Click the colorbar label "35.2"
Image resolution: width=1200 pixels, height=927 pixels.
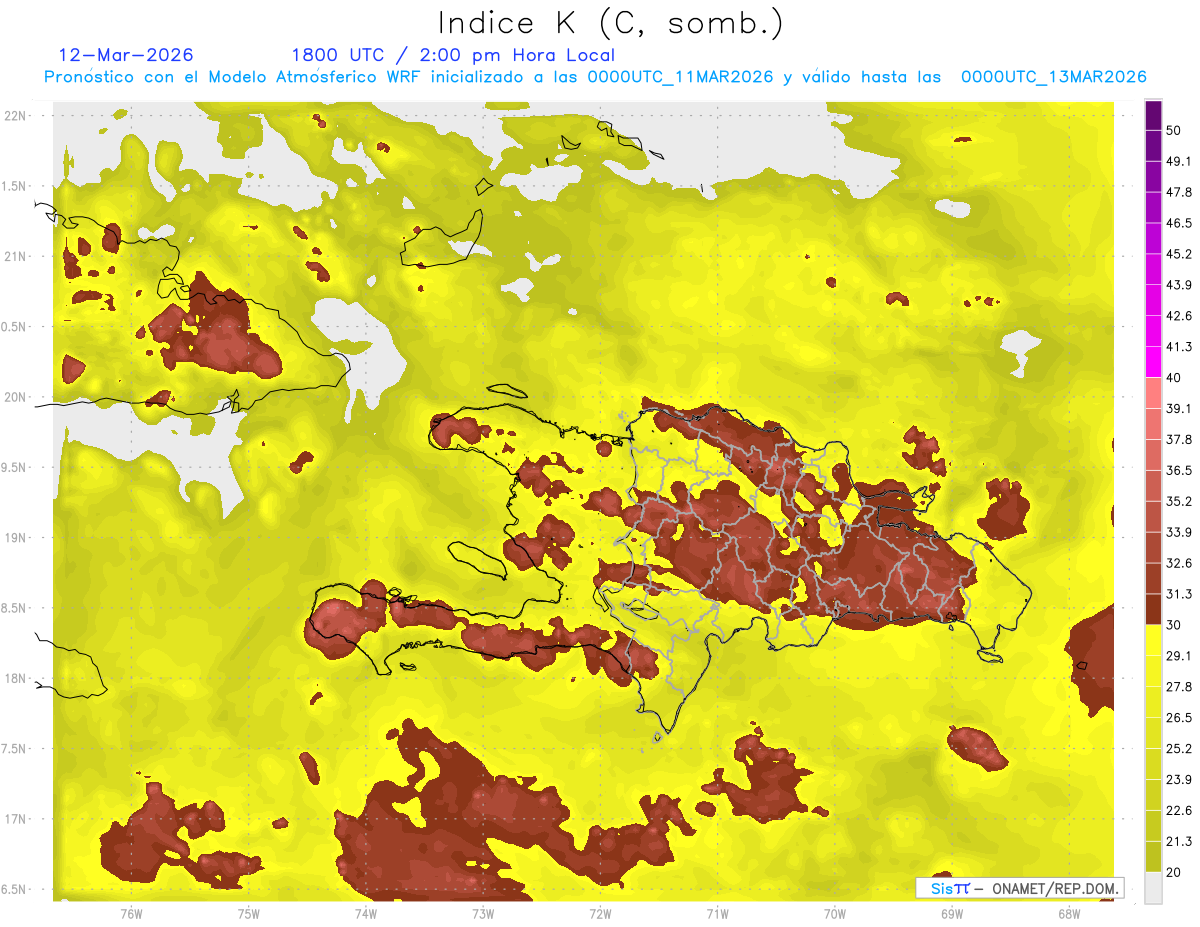click(1179, 502)
